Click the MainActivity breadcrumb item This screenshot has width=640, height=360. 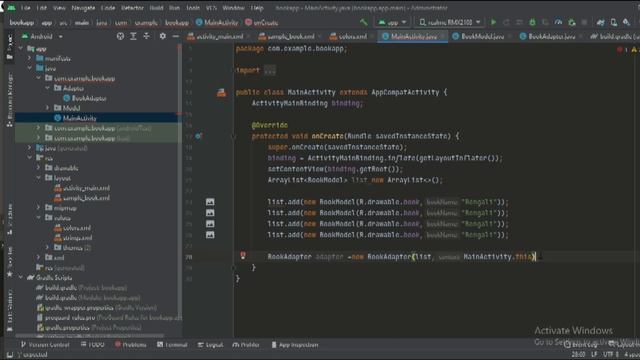point(217,22)
